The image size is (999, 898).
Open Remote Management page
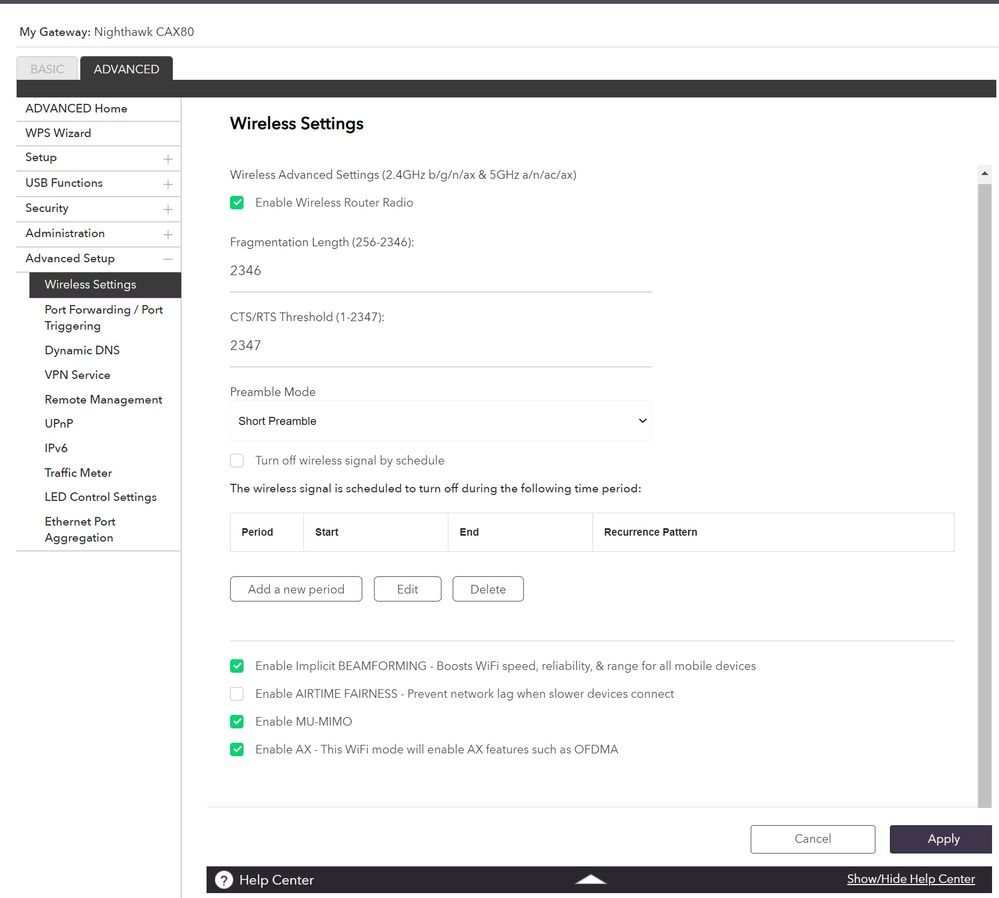coord(103,400)
